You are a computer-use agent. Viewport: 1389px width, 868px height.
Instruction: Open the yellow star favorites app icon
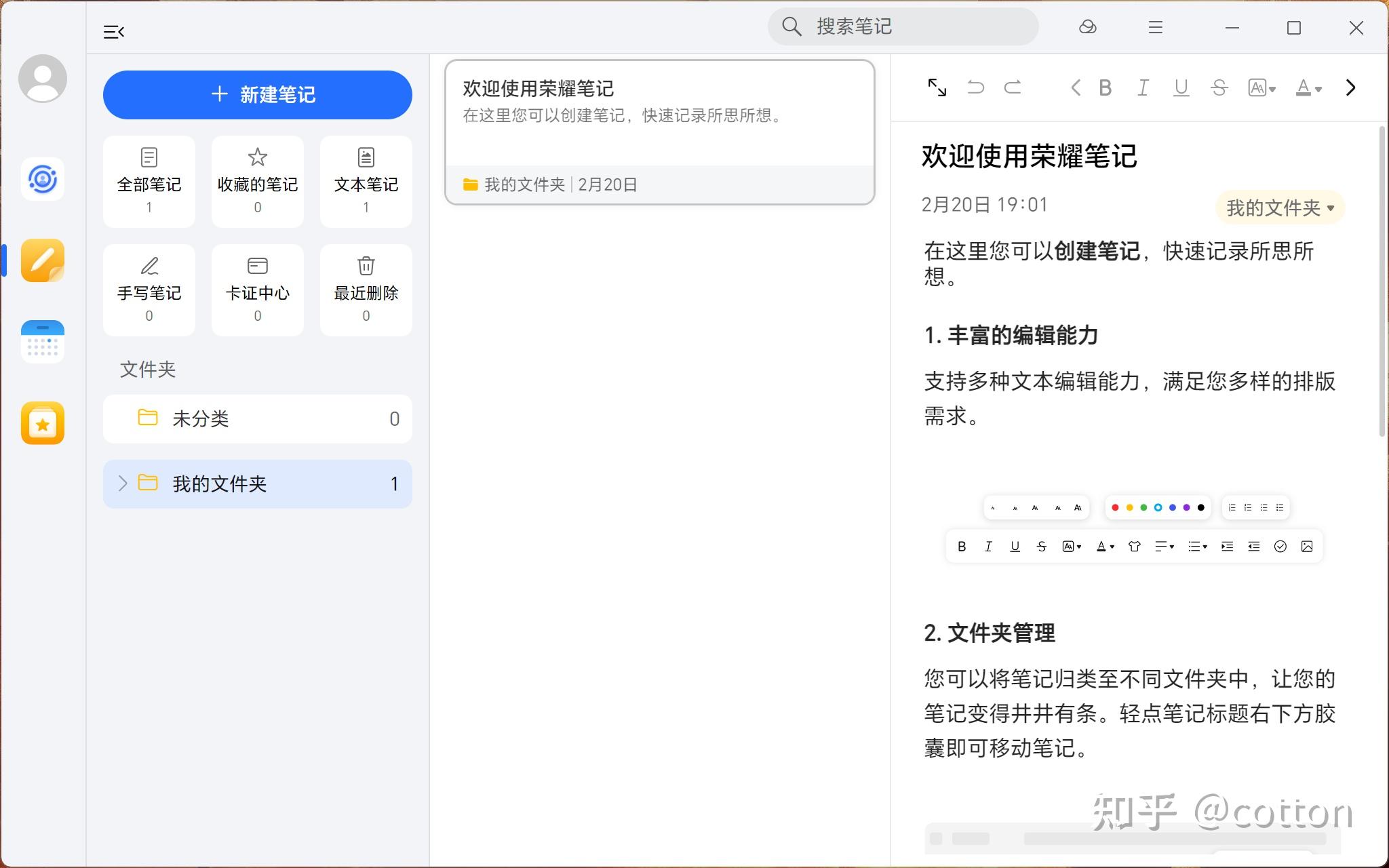pyautogui.click(x=43, y=423)
